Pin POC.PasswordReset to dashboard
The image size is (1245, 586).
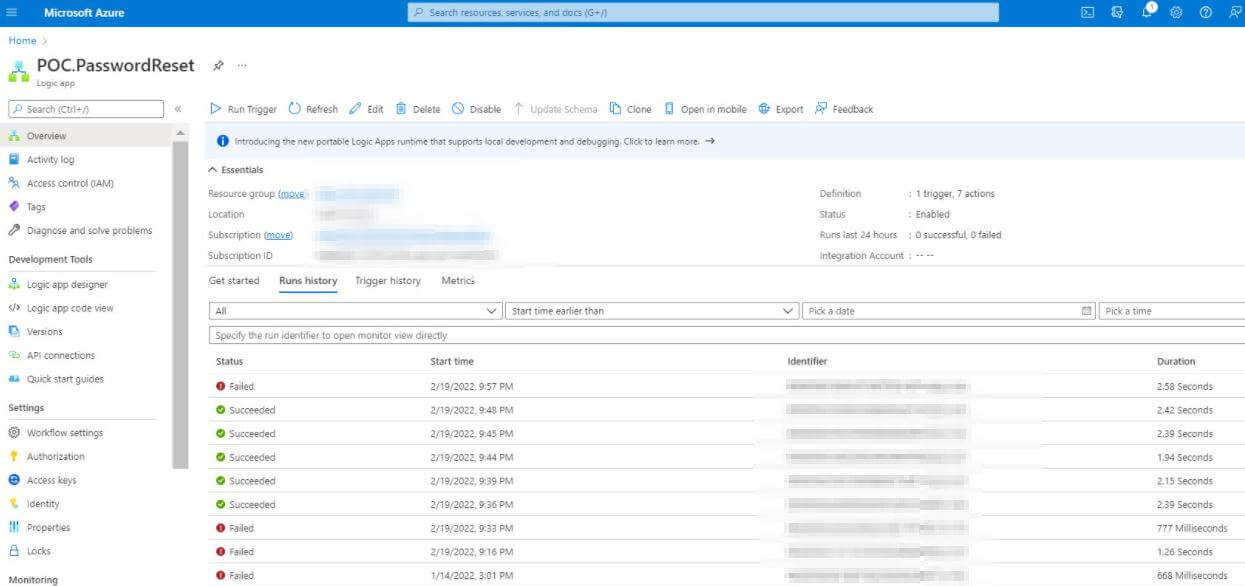(x=216, y=64)
